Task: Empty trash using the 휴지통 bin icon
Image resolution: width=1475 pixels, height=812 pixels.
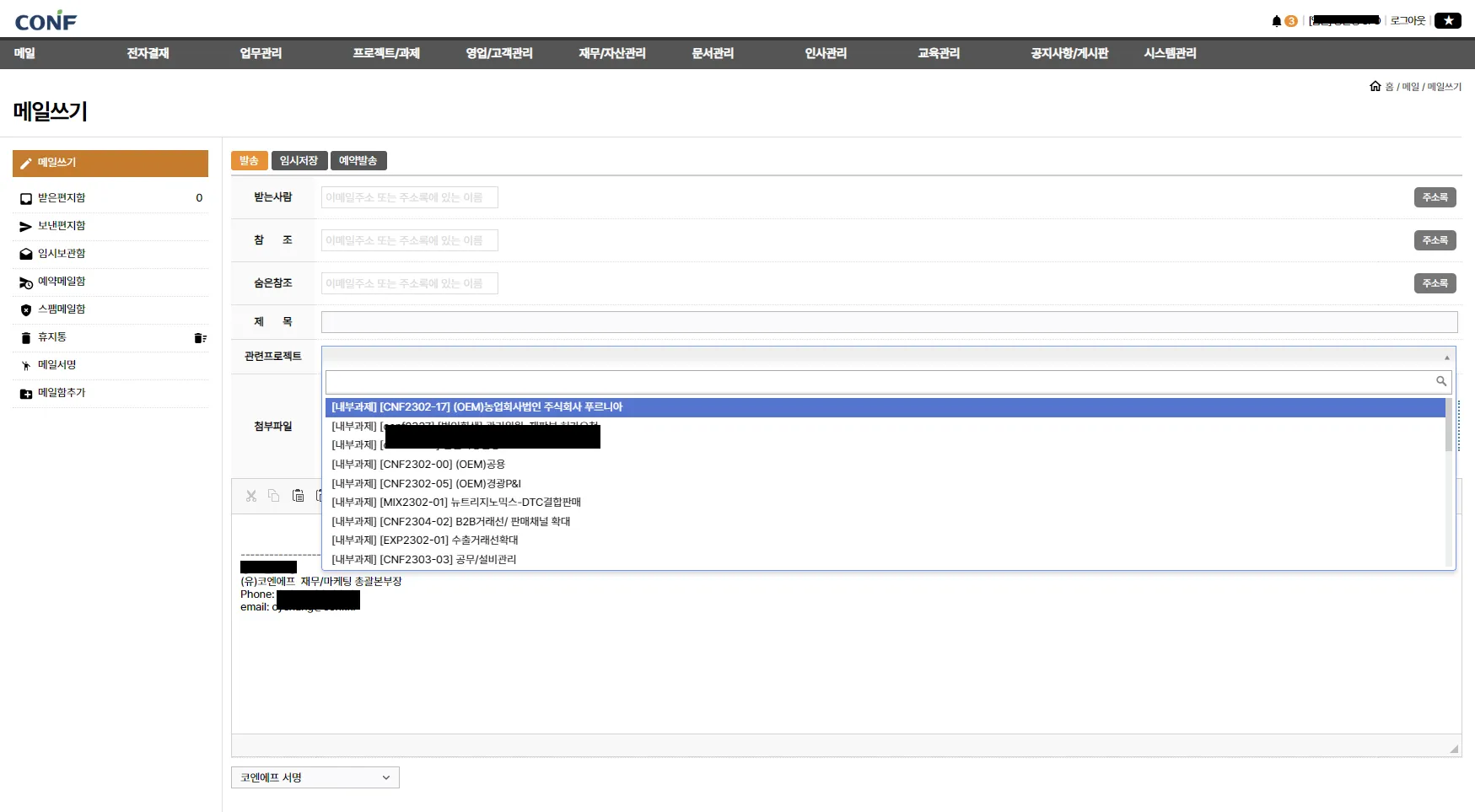Action: coord(200,338)
